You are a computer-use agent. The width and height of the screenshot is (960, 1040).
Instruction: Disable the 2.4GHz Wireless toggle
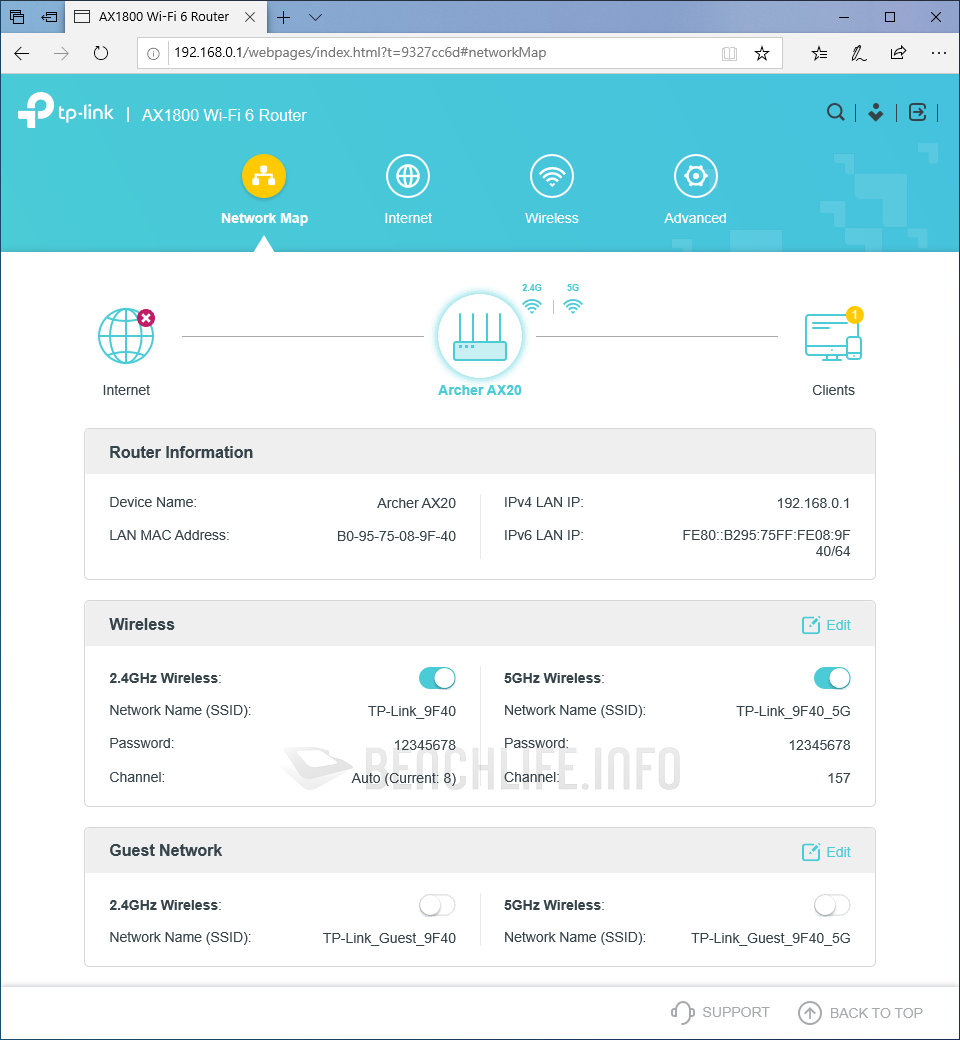[x=437, y=678]
